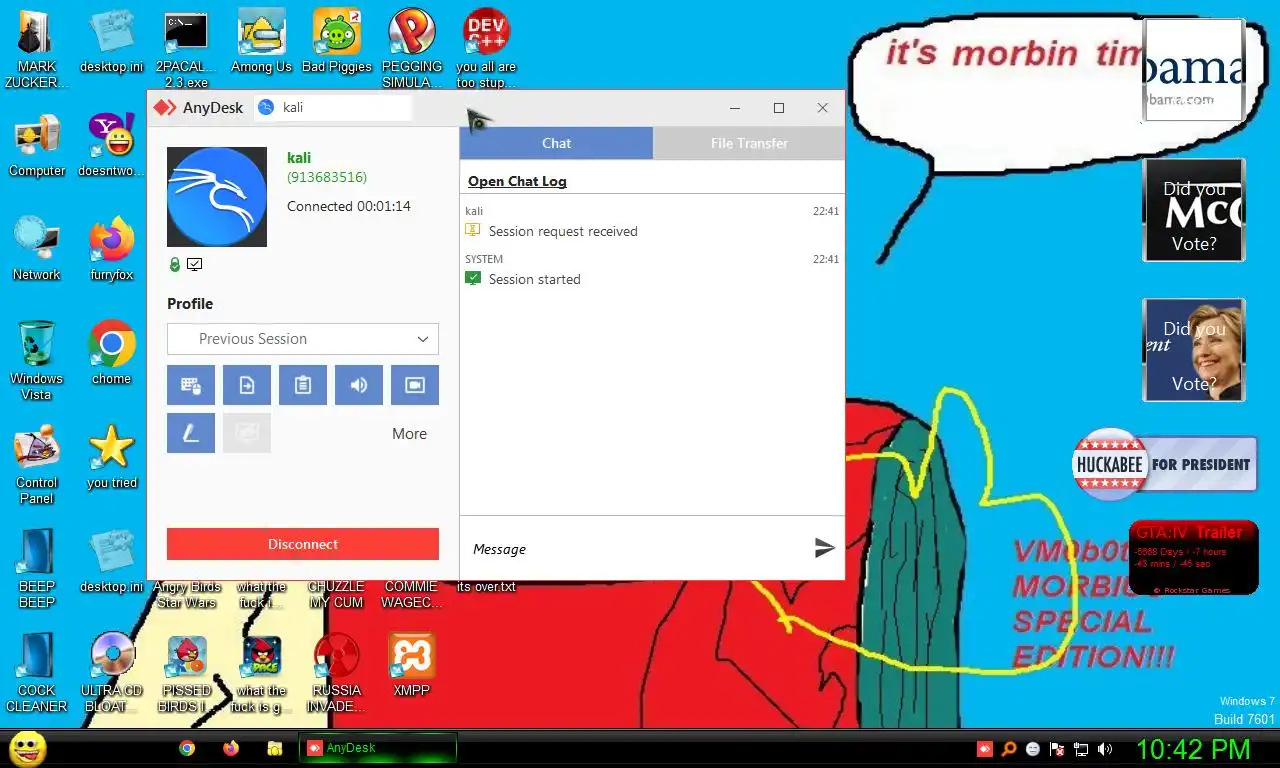Screen dimensions: 1280x768
Task: Click the orange magnifier tray icon
Action: tap(1009, 749)
